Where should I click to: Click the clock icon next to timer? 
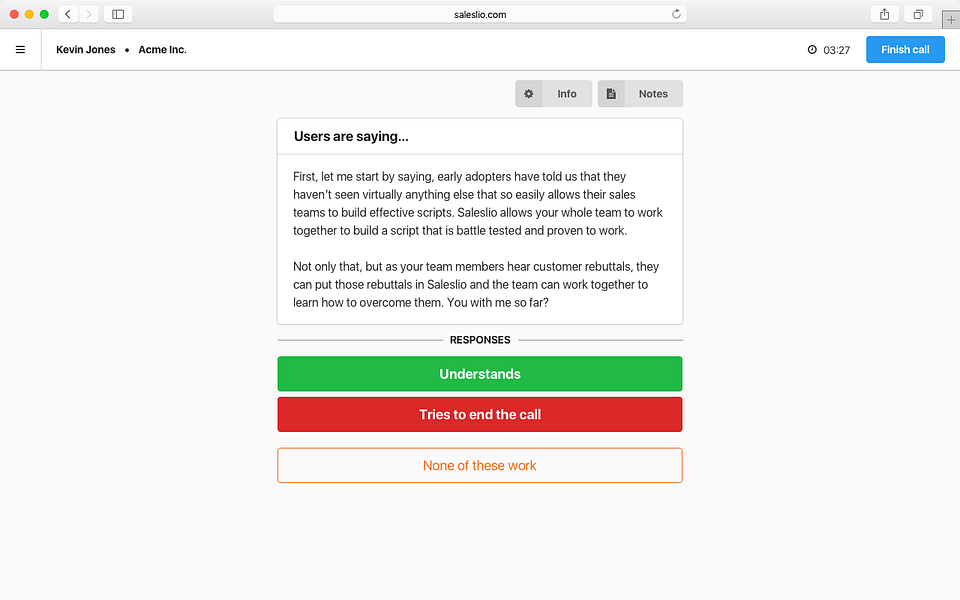[812, 50]
